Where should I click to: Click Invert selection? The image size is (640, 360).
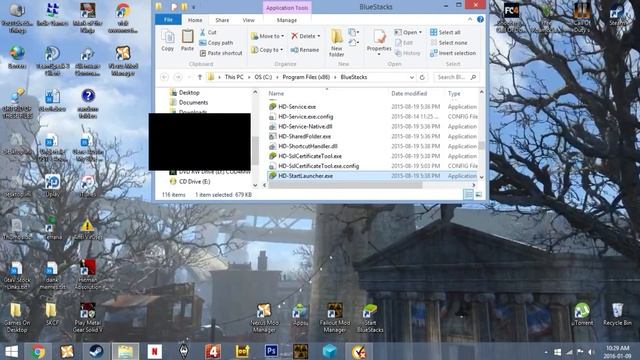pos(453,53)
